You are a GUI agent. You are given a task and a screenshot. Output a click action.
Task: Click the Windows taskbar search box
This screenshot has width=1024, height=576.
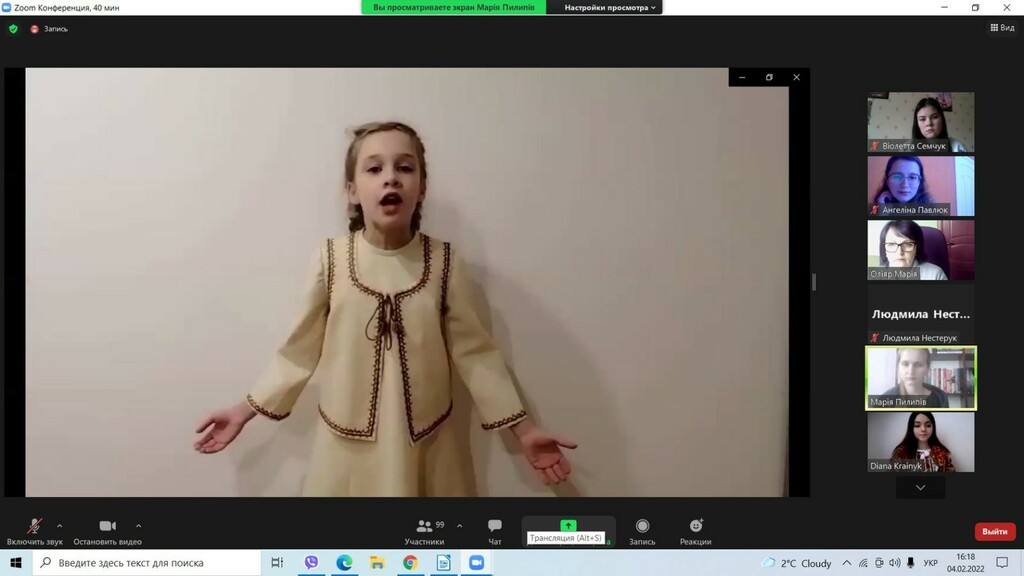pos(147,563)
